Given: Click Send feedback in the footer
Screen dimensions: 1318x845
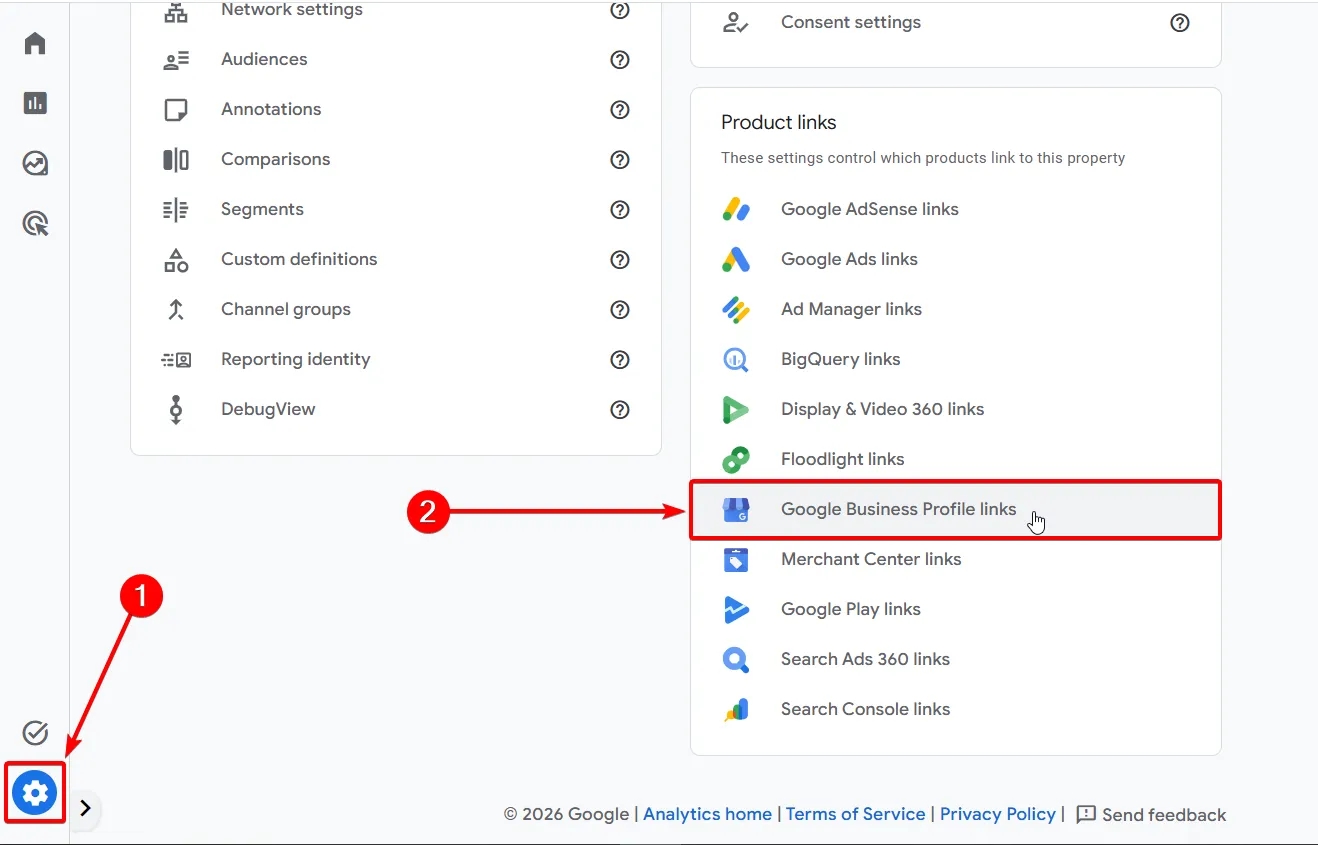Looking at the screenshot, I should click(x=1151, y=815).
